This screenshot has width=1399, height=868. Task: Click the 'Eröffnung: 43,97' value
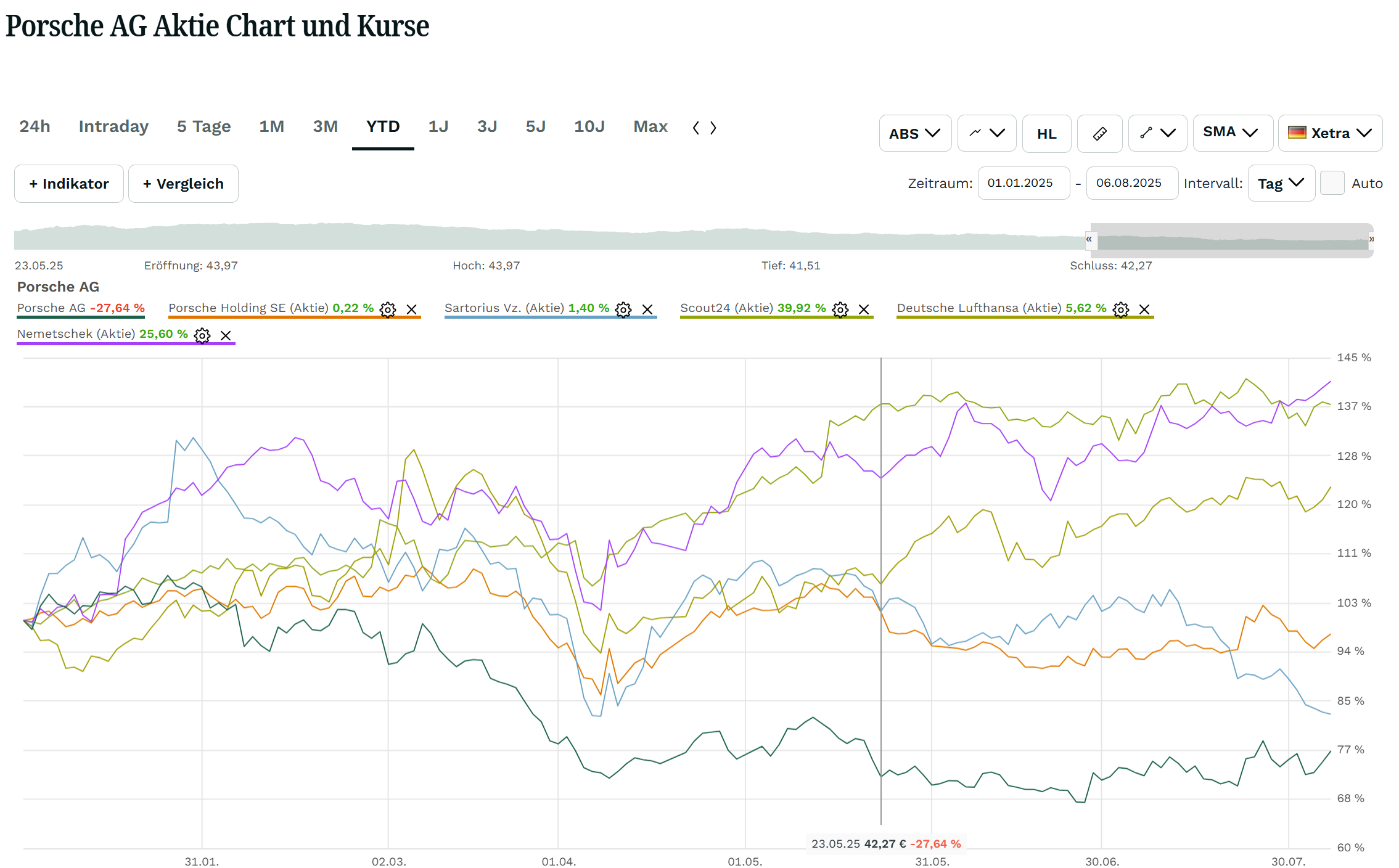(191, 266)
